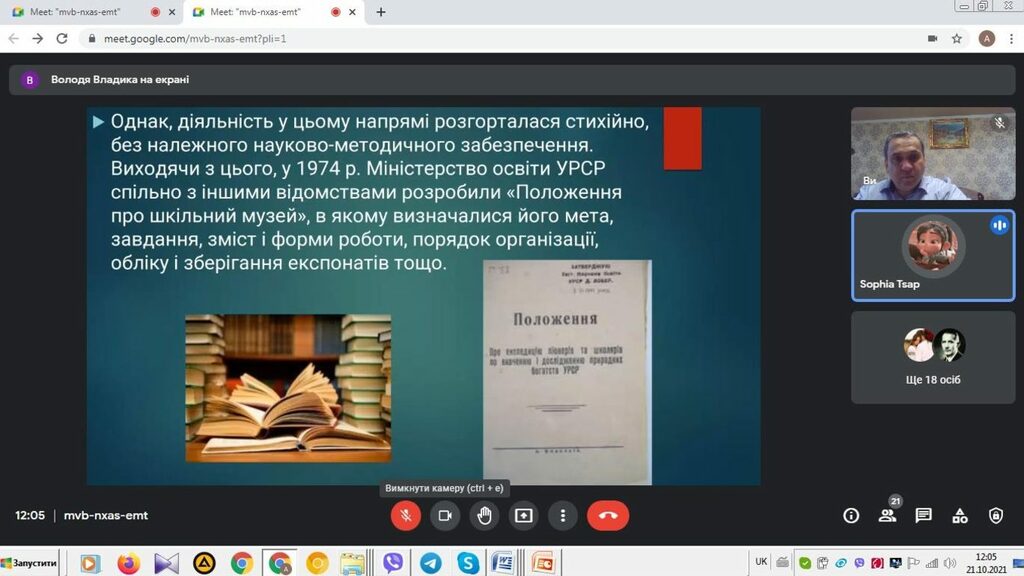Click the present screen icon
The width and height of the screenshot is (1024, 576).
(x=523, y=516)
